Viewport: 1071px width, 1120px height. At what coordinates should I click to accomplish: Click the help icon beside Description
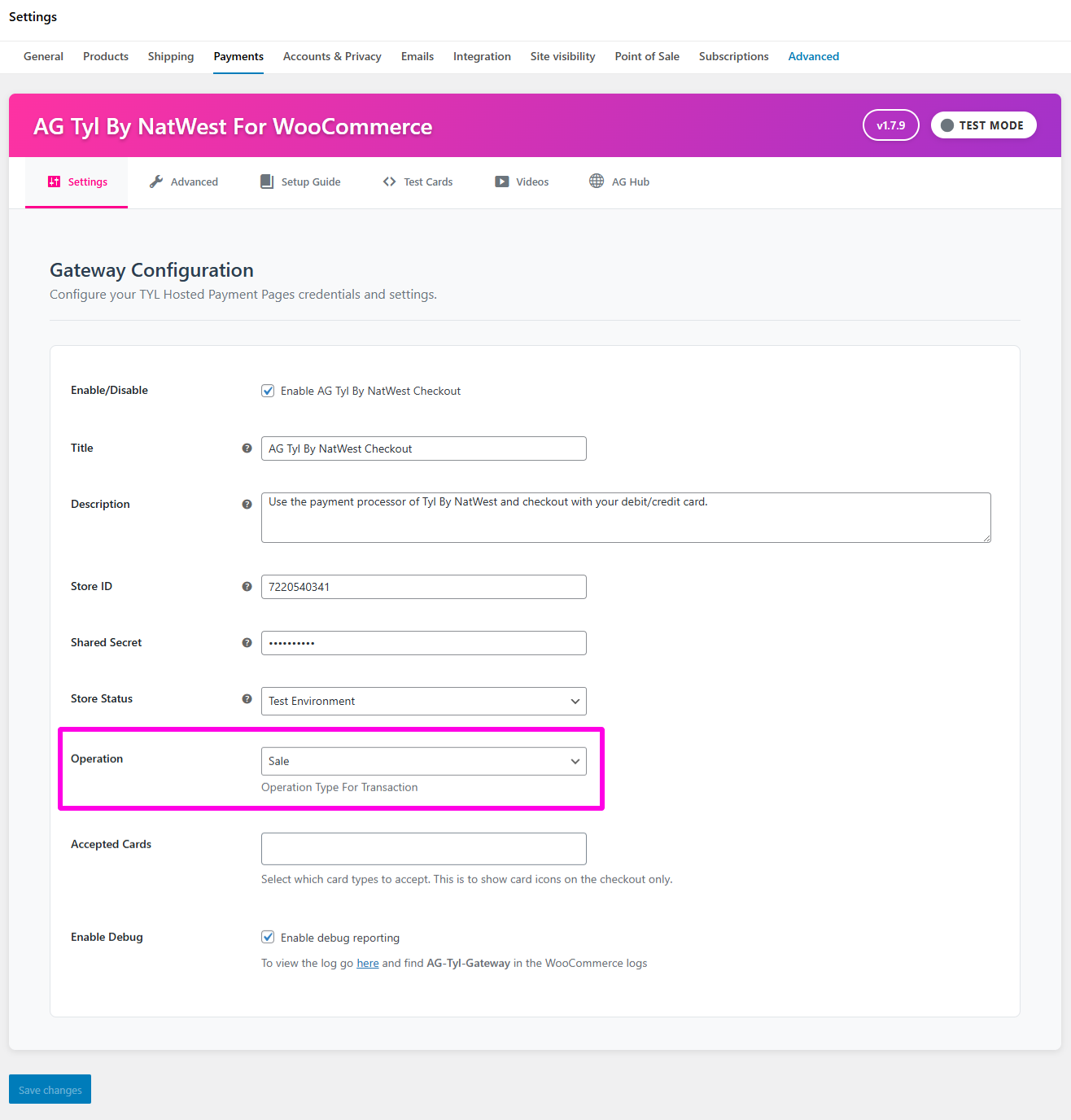pos(247,505)
